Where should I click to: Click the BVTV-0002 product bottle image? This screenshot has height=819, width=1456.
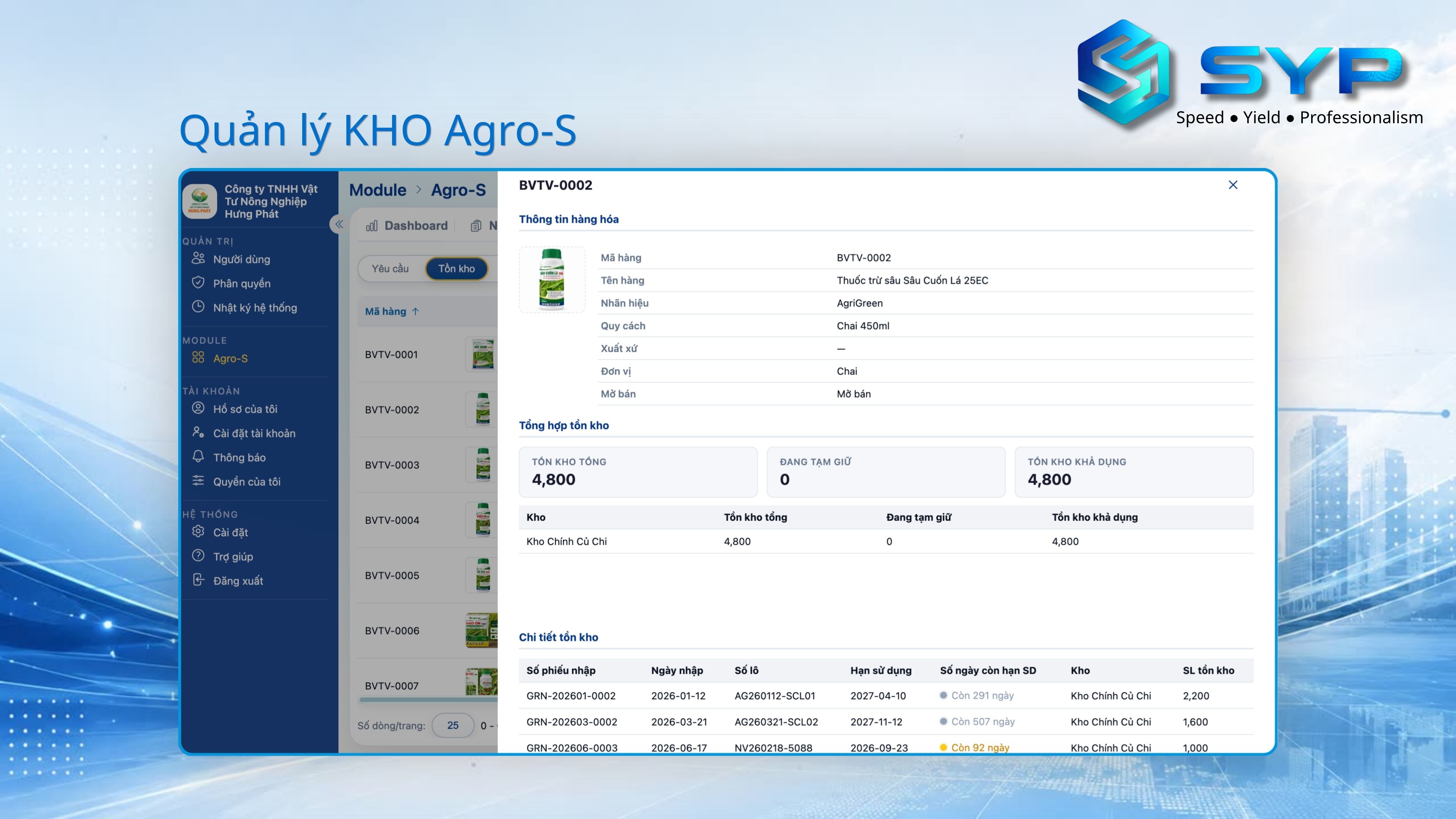tap(552, 279)
